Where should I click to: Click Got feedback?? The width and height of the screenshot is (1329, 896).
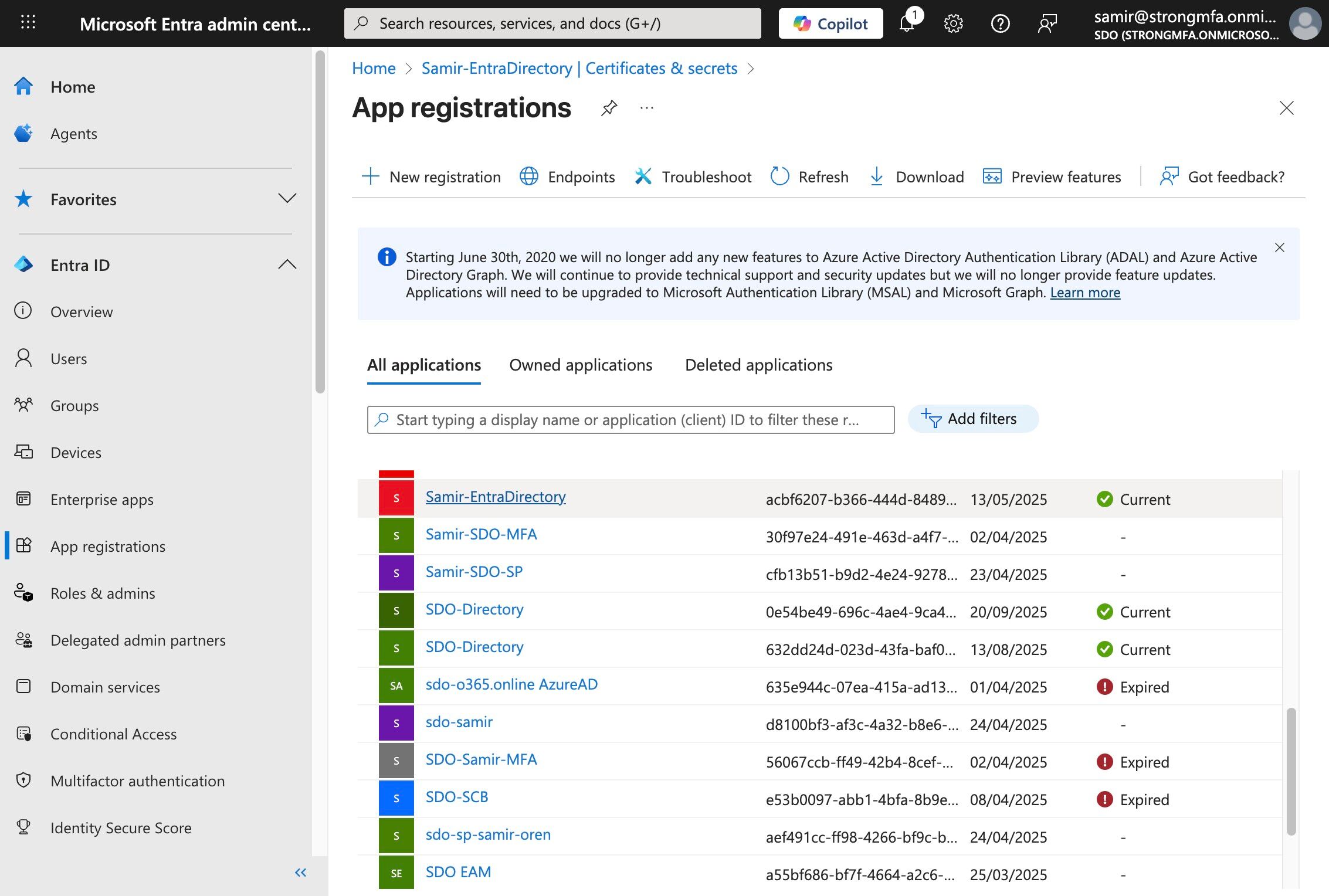[1222, 177]
